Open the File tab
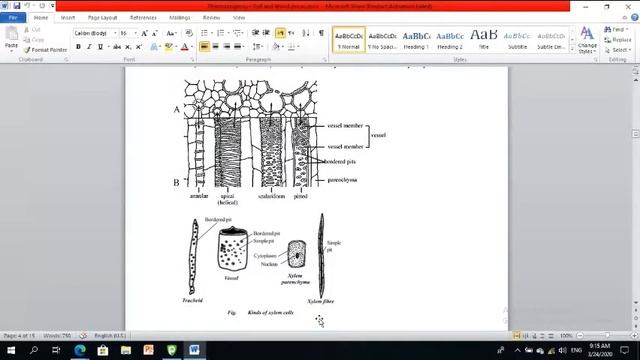Screen dimensions: 640x360 13,18
